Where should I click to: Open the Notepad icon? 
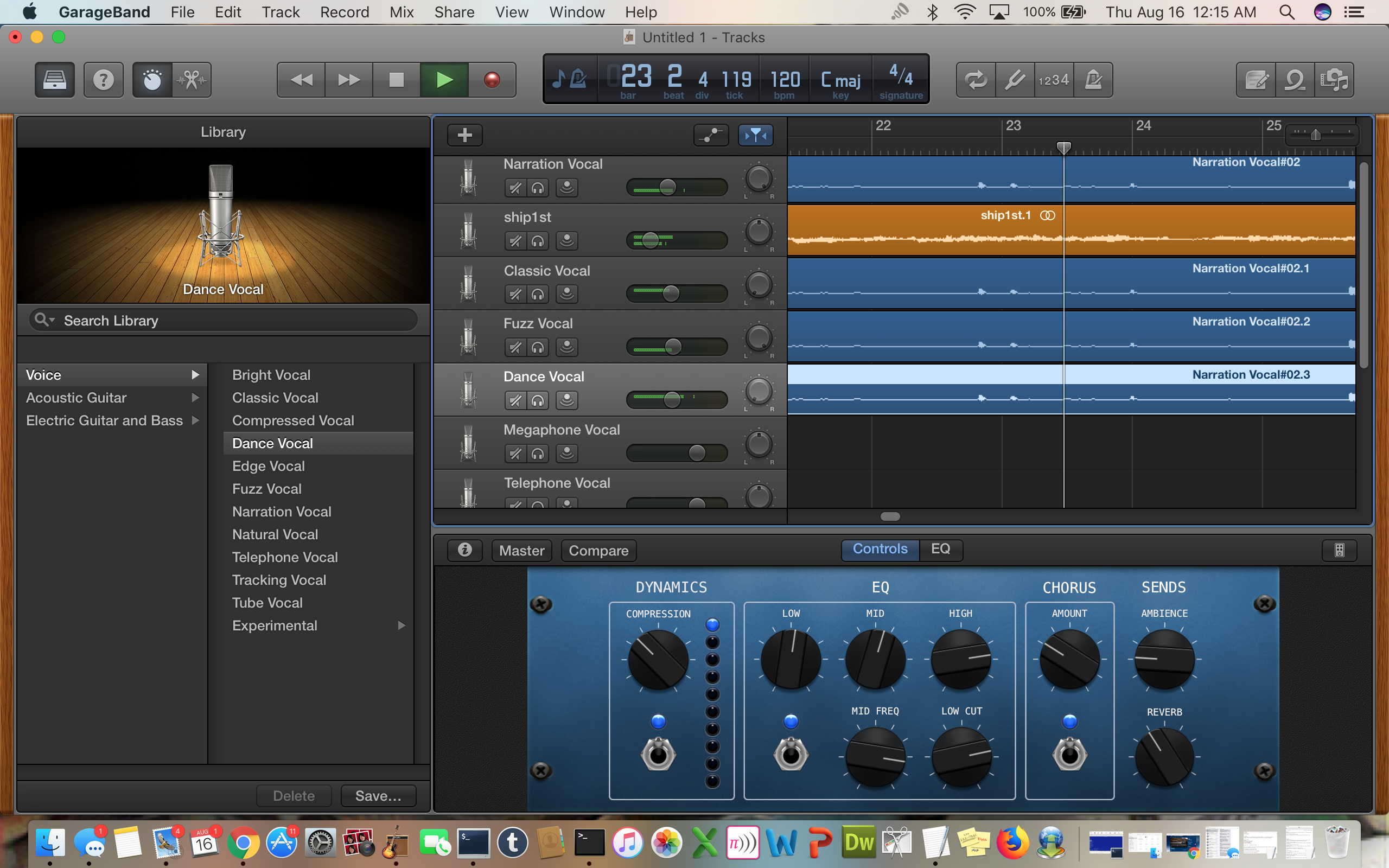click(x=1256, y=80)
